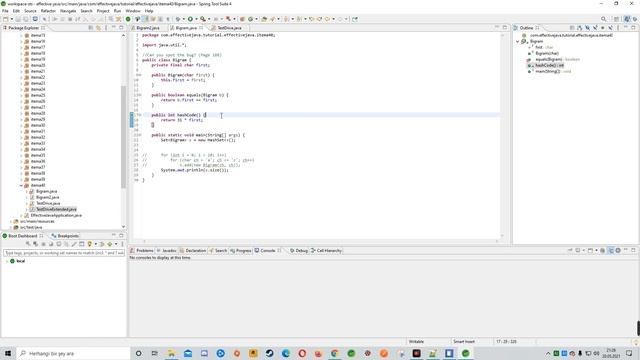Collapse the iteme40 package node

coord(21,185)
